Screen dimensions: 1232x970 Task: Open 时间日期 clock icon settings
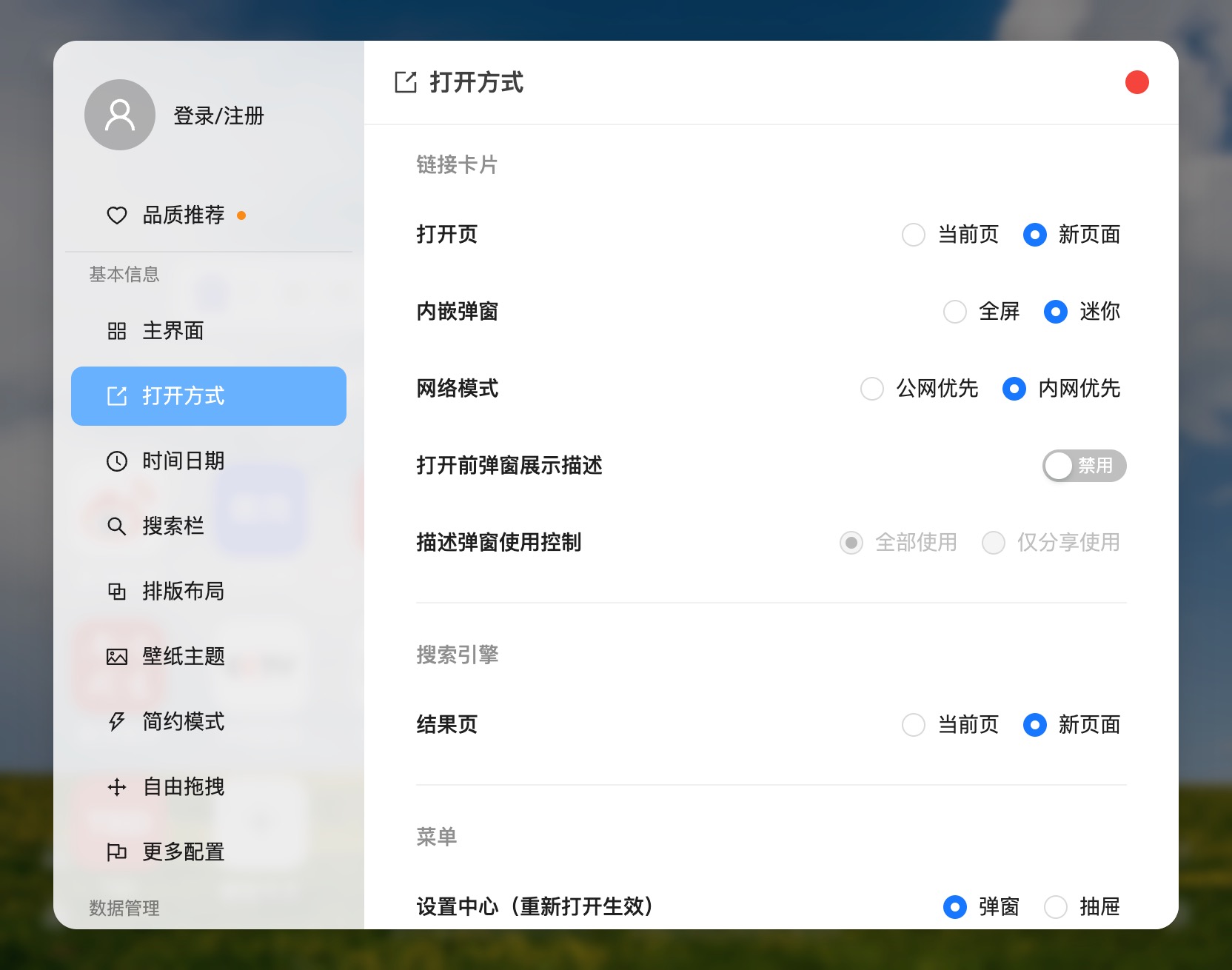pos(117,461)
